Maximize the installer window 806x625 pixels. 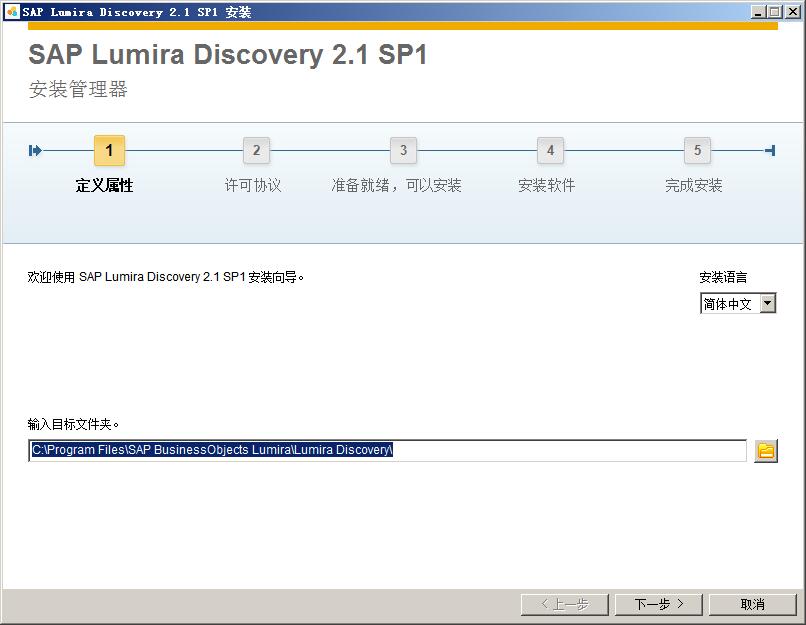(x=775, y=12)
